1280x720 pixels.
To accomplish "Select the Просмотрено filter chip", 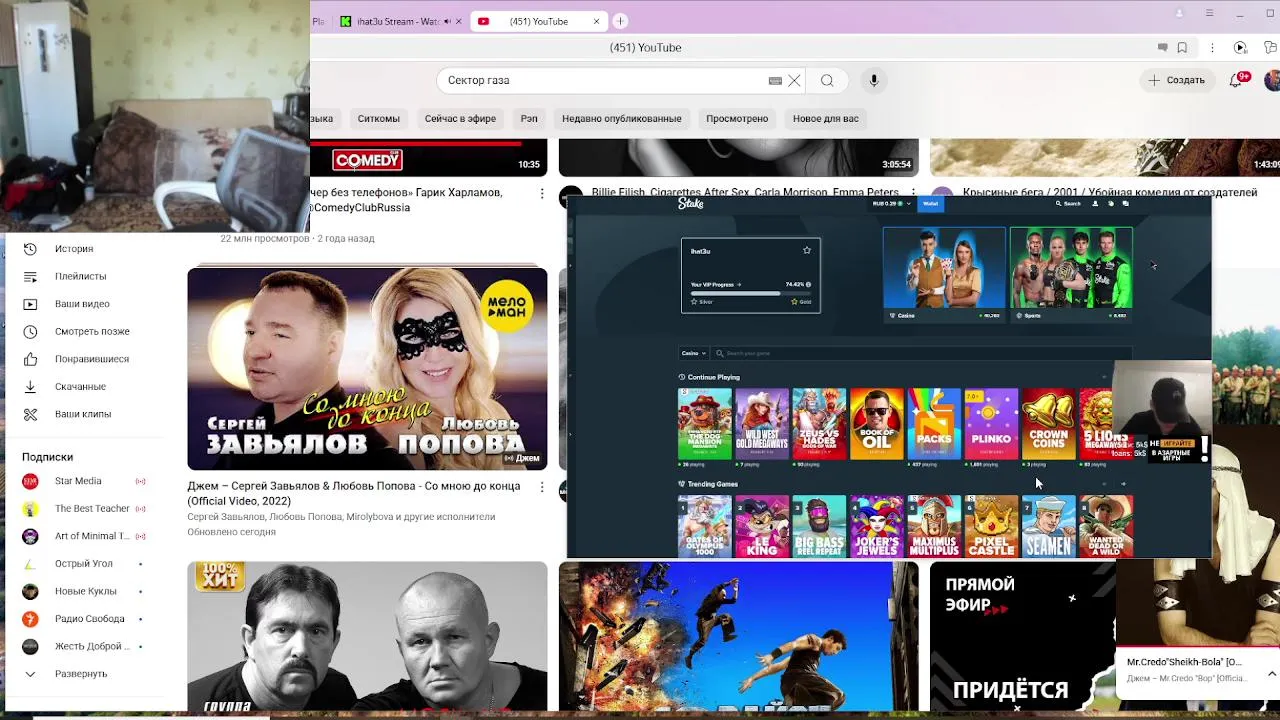I will (737, 119).
